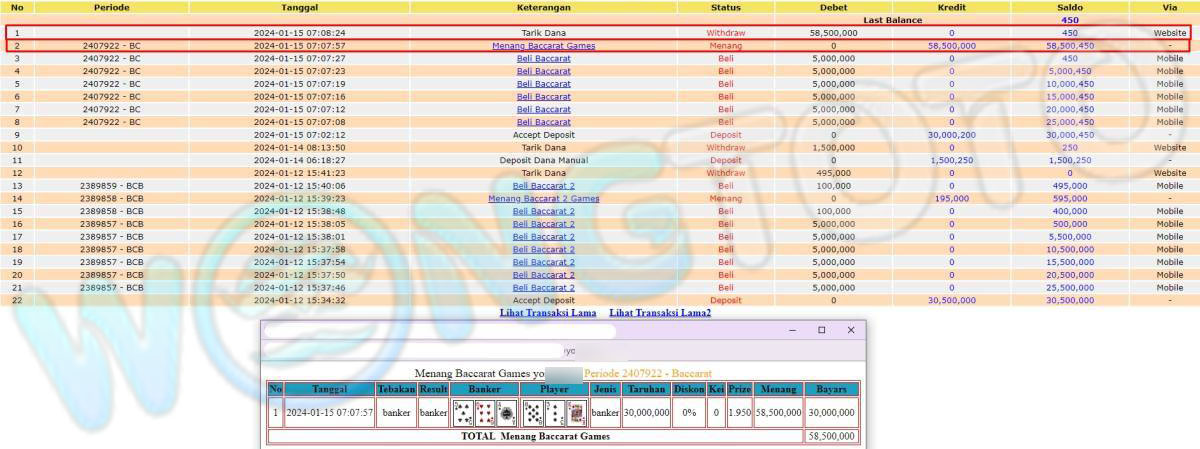Maximize the baccarat result popup window
Viewport: 1200px width, 449px height.
click(822, 330)
